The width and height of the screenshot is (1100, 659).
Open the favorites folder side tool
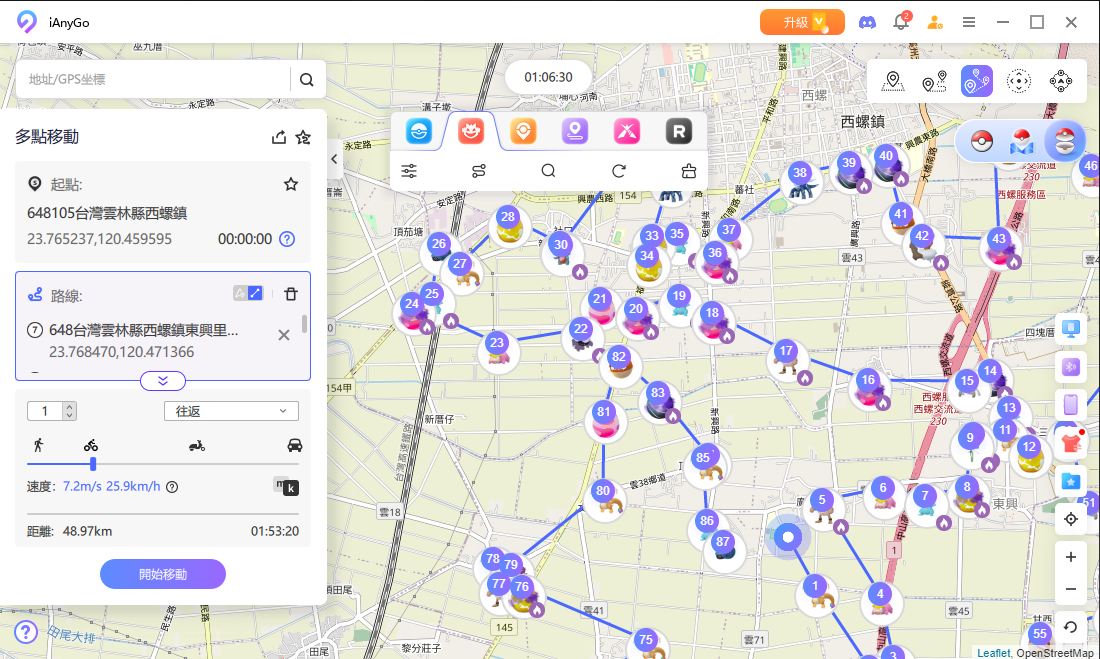(1071, 481)
